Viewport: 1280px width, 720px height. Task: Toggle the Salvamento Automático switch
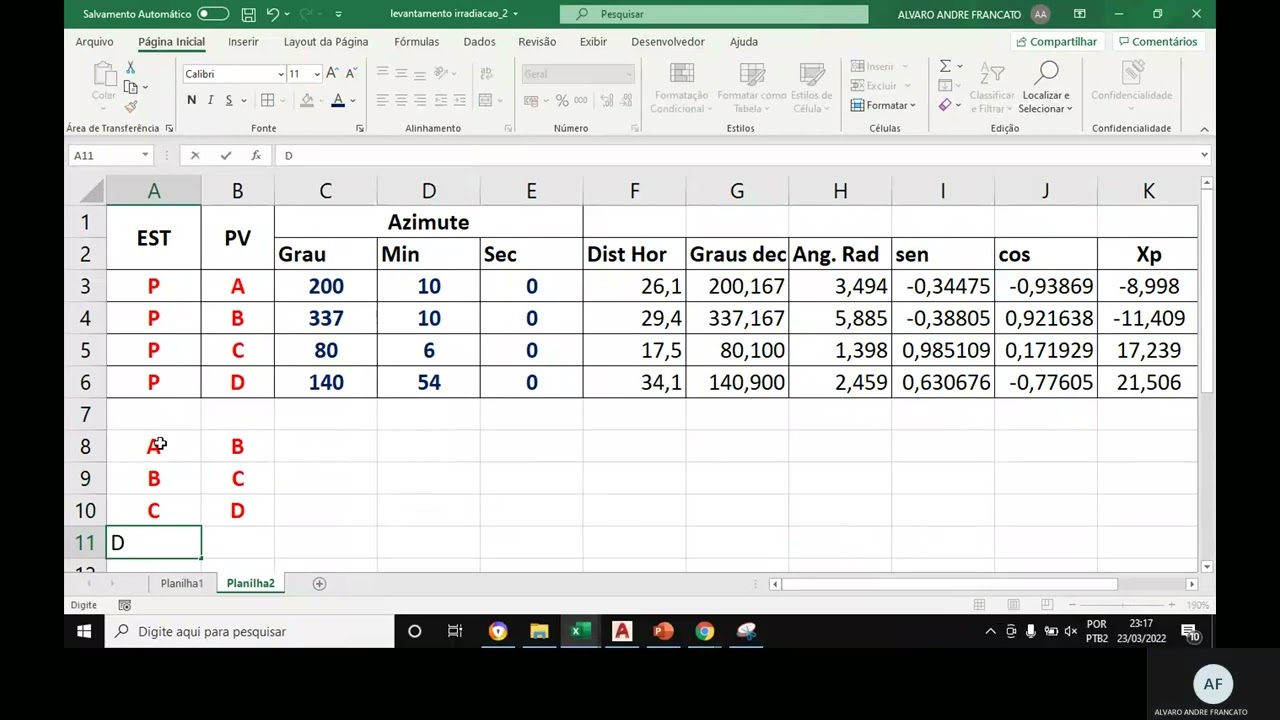[212, 14]
